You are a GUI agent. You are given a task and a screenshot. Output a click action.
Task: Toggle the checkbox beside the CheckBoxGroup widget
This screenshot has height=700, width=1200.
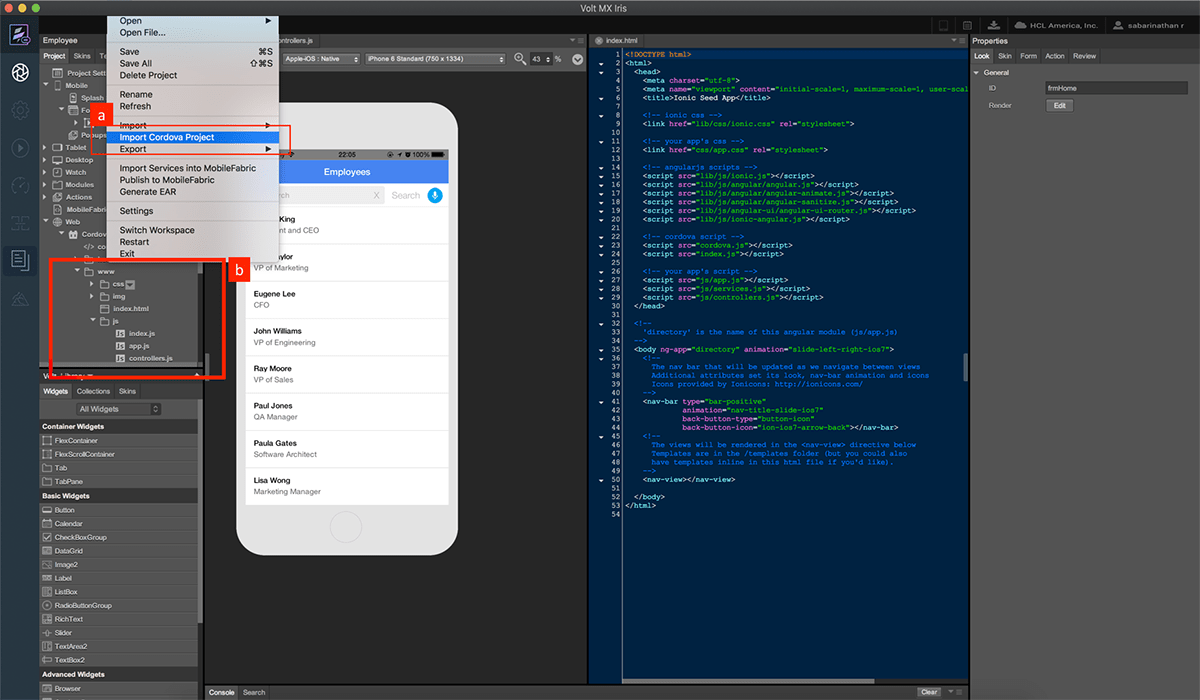click(x=46, y=537)
